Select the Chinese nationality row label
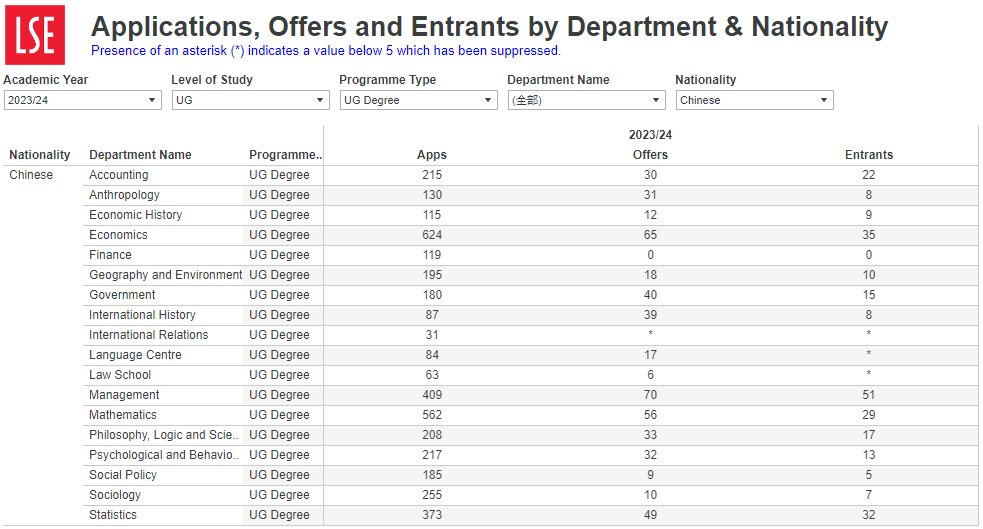Image resolution: width=983 pixels, height=529 pixels. [31, 175]
